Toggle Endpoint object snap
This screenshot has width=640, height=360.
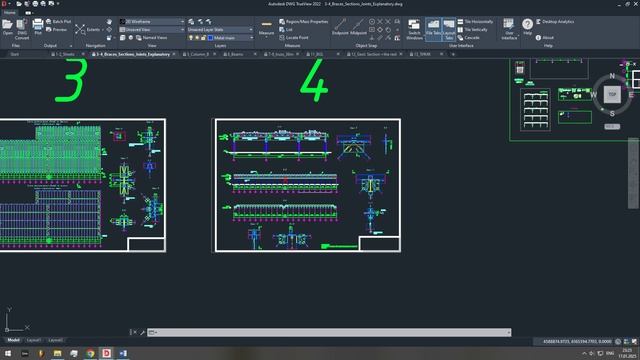tap(340, 27)
